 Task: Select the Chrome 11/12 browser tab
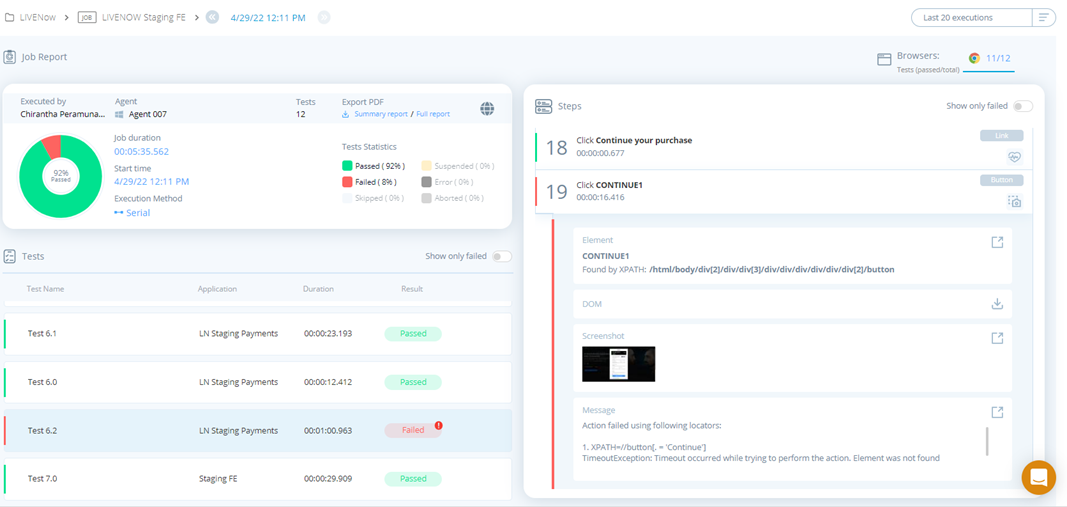[989, 59]
